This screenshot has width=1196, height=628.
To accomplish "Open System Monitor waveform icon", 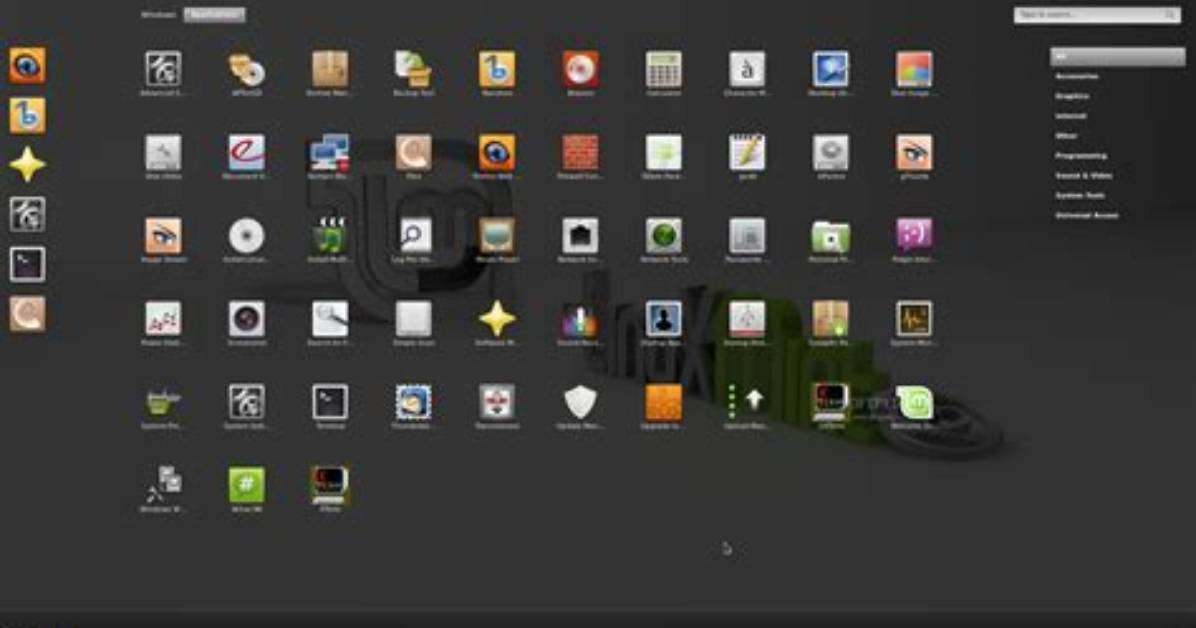I will (914, 319).
